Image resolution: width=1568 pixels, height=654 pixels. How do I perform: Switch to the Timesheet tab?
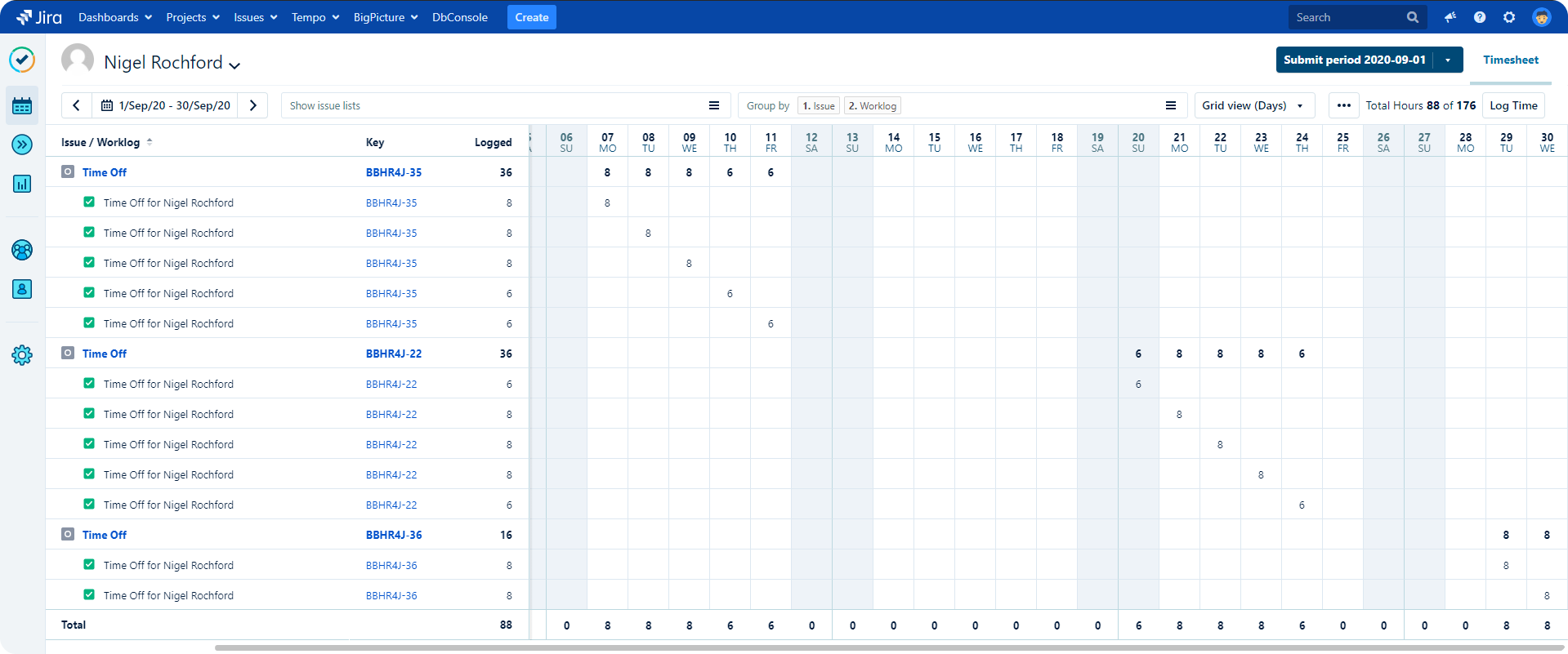(x=1510, y=60)
